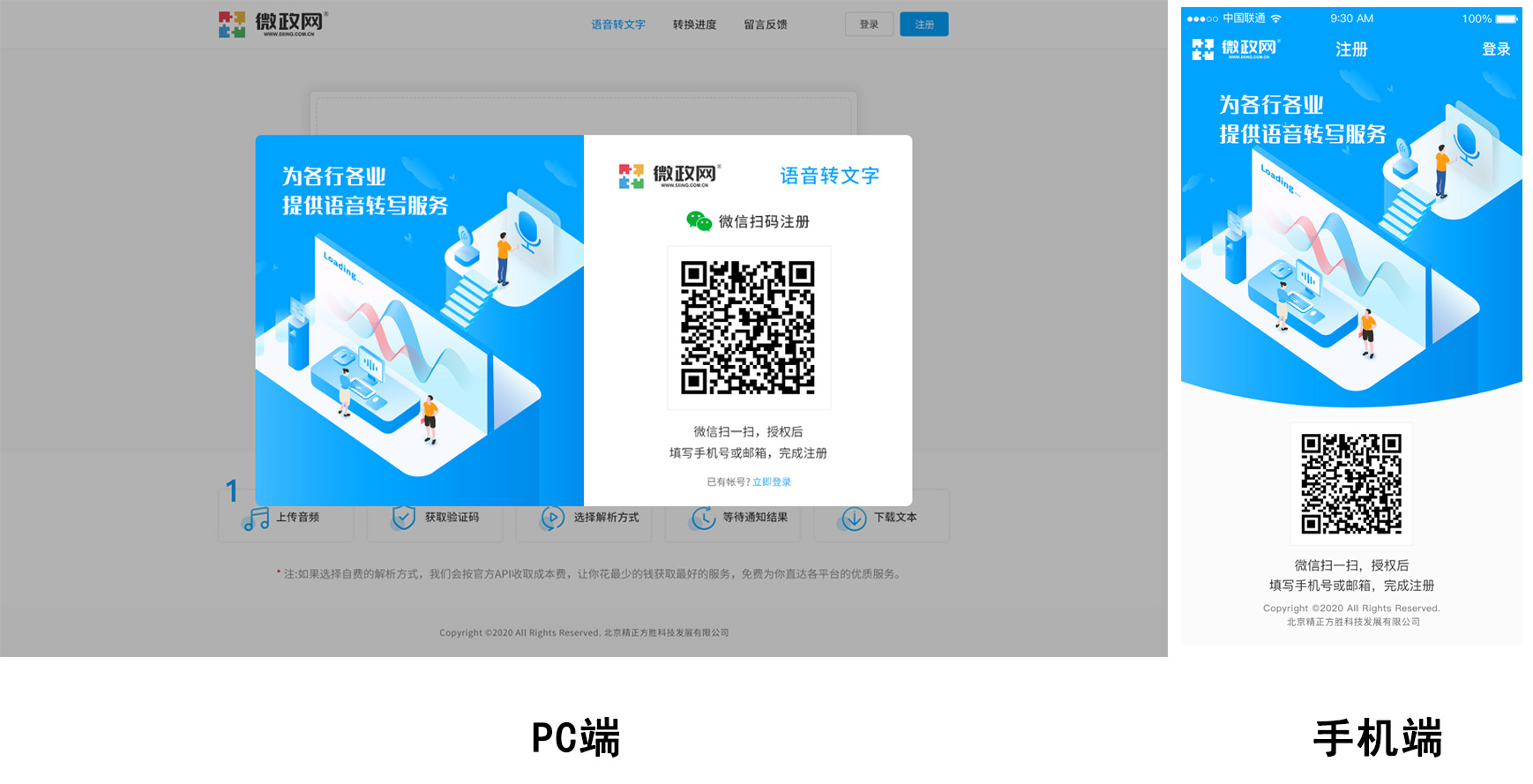Click the 微政网 logo in mobile header
This screenshot has width=1533, height=784.
pos(1235,49)
